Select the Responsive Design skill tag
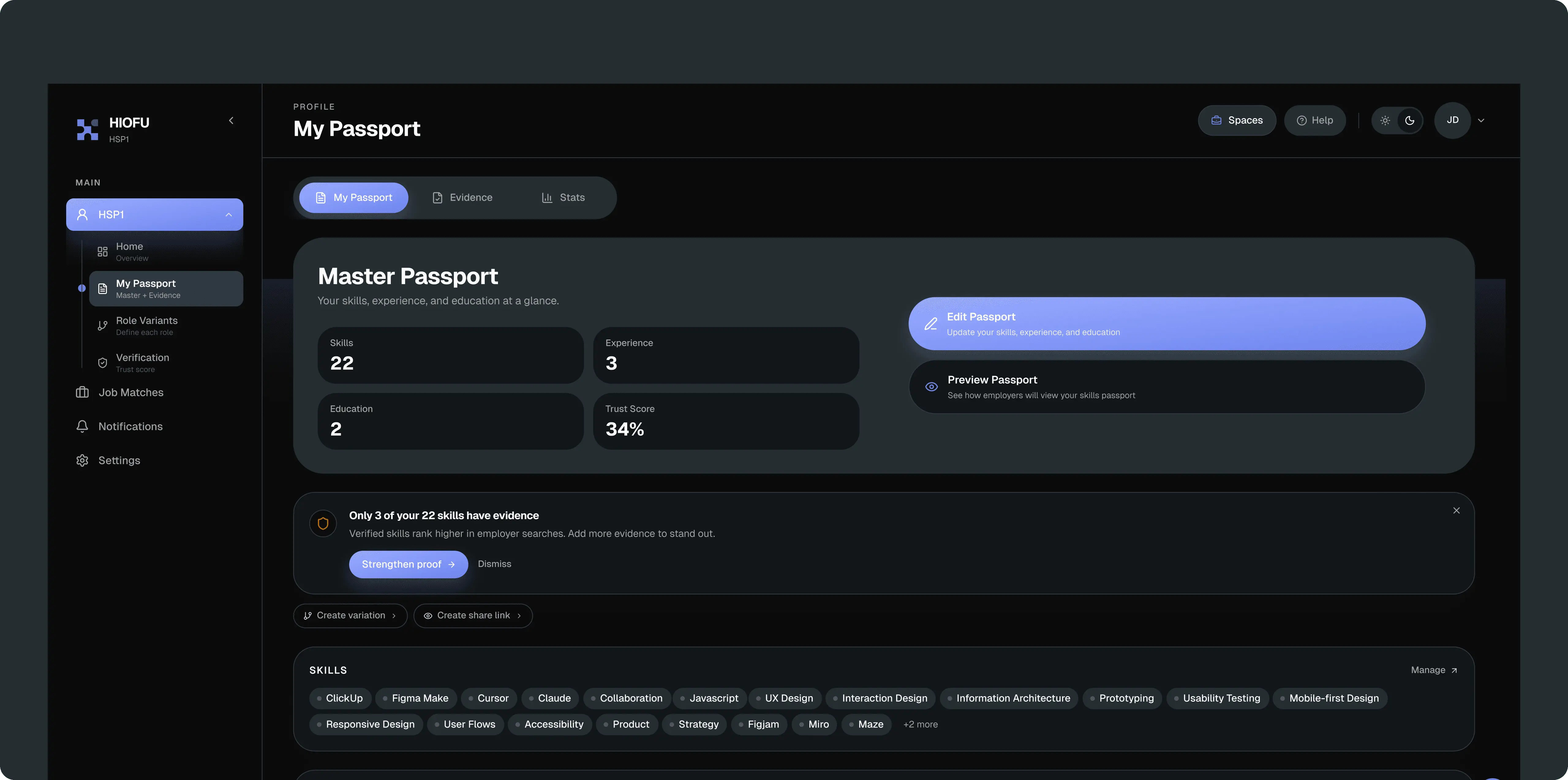 (x=366, y=724)
